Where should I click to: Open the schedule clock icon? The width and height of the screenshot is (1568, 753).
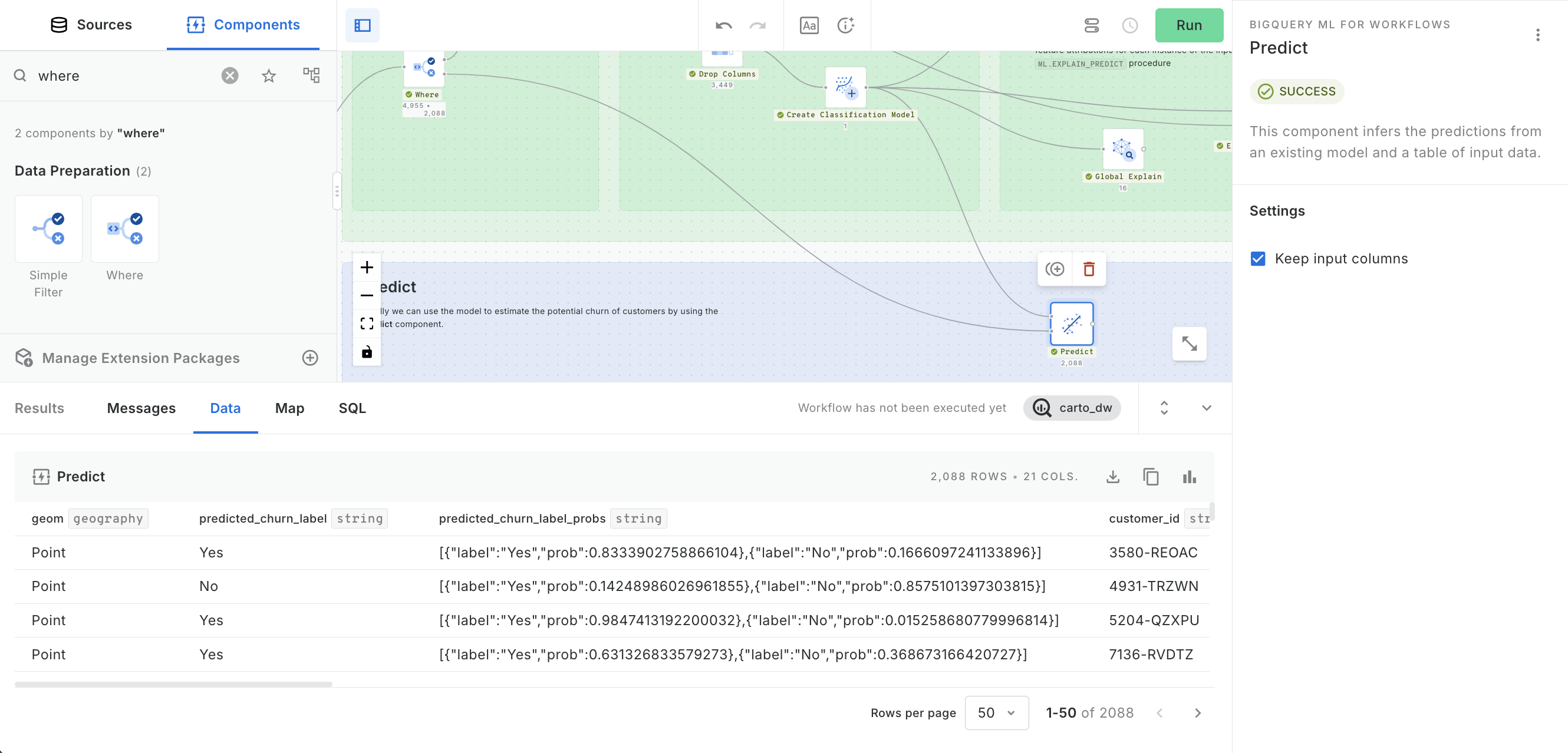point(1130,25)
